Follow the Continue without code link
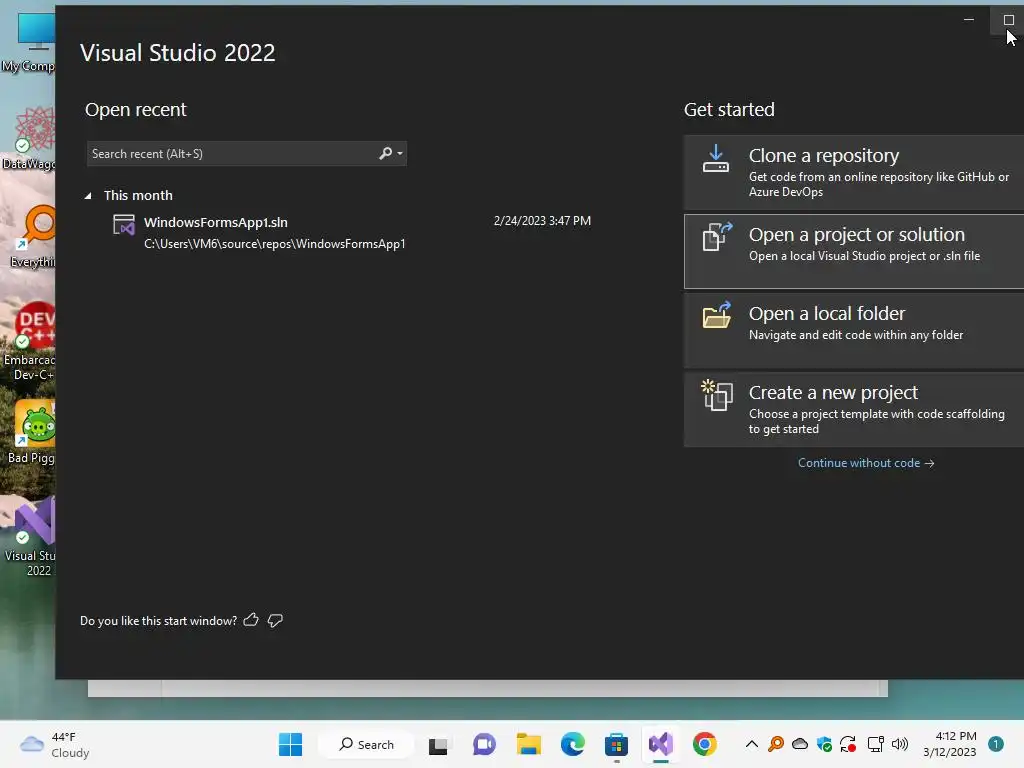 [x=866, y=463]
